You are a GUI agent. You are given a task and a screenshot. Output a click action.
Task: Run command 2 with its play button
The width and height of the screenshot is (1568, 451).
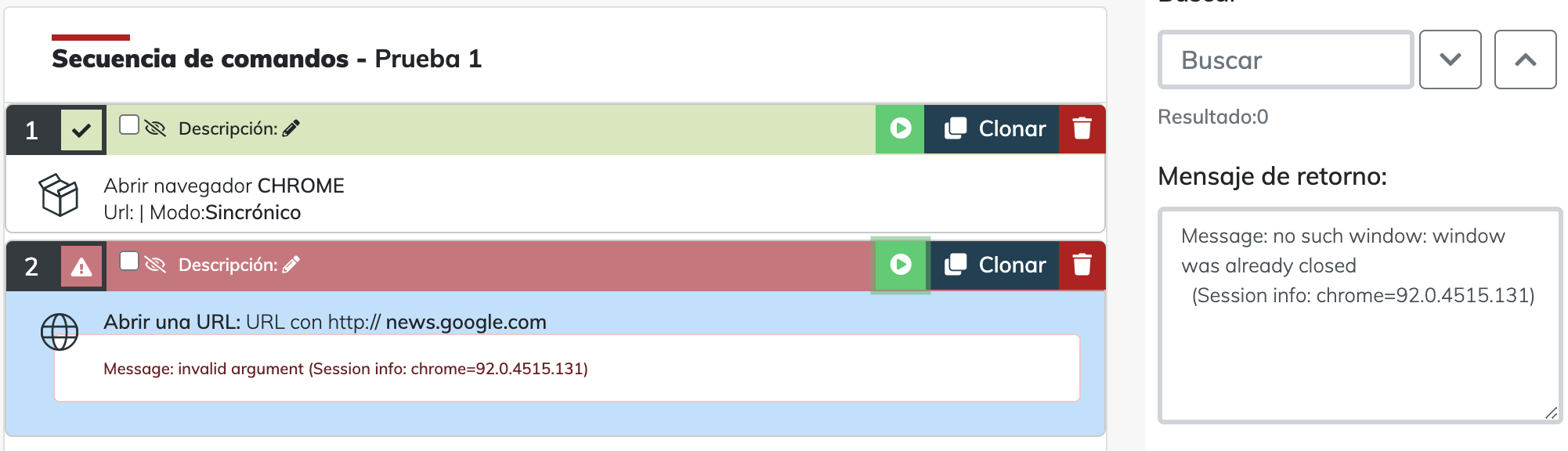click(x=900, y=265)
